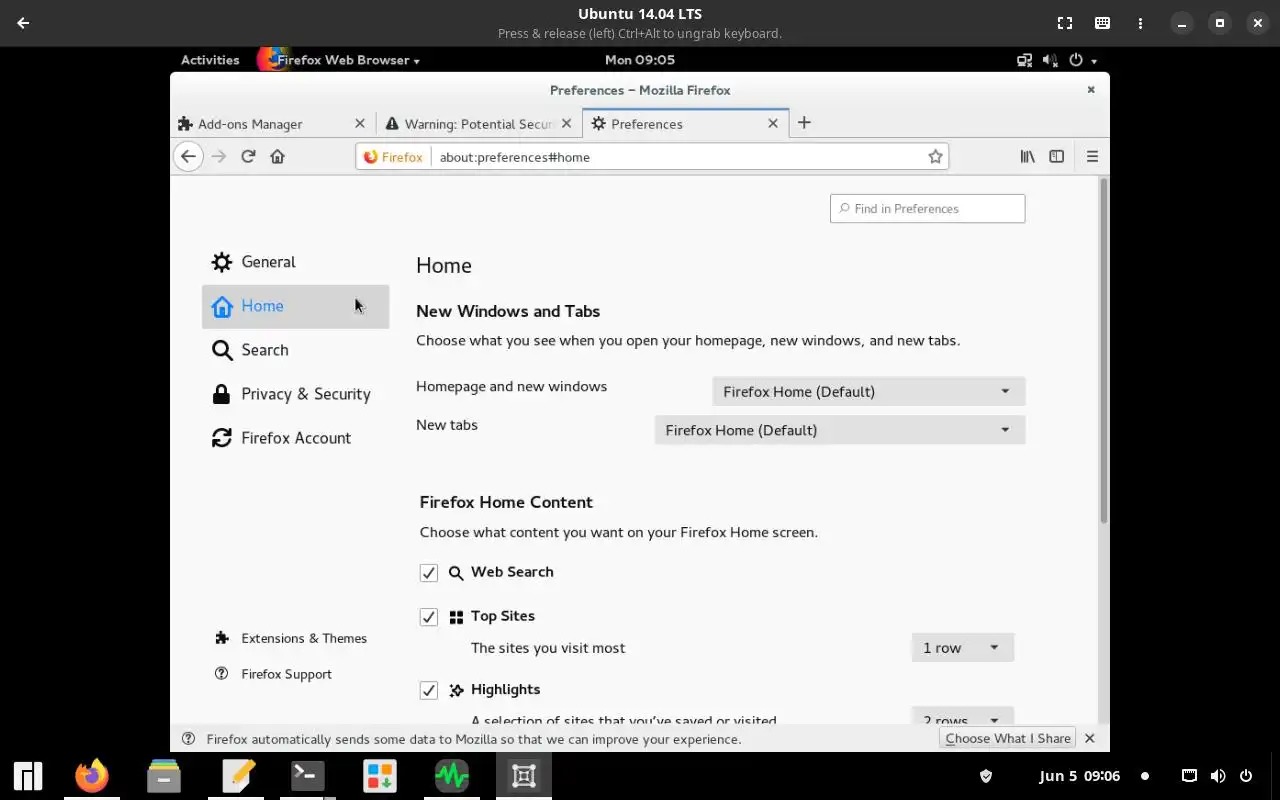Open Privacy & Security category
Screen dimensions: 1280x800
click(x=295, y=394)
